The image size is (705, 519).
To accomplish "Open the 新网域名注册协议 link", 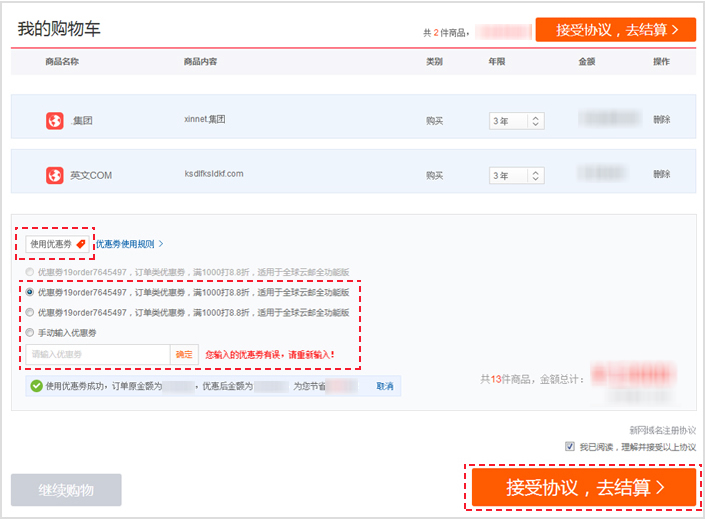I will coord(662,430).
